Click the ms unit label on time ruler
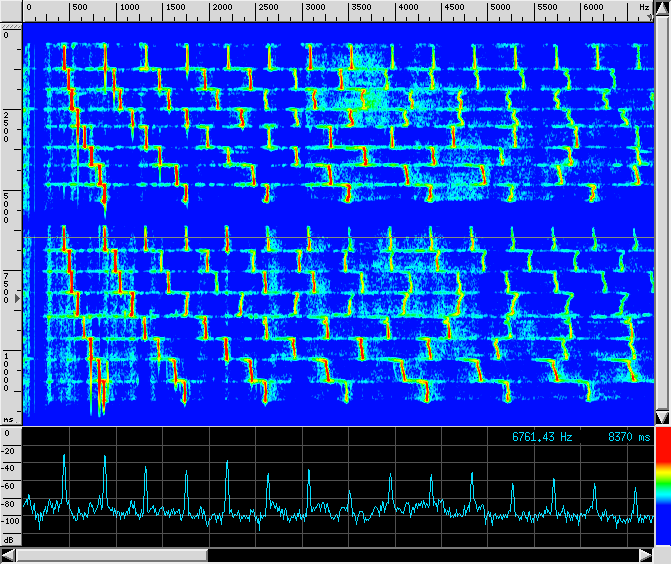The width and height of the screenshot is (671, 564). tap(8, 419)
